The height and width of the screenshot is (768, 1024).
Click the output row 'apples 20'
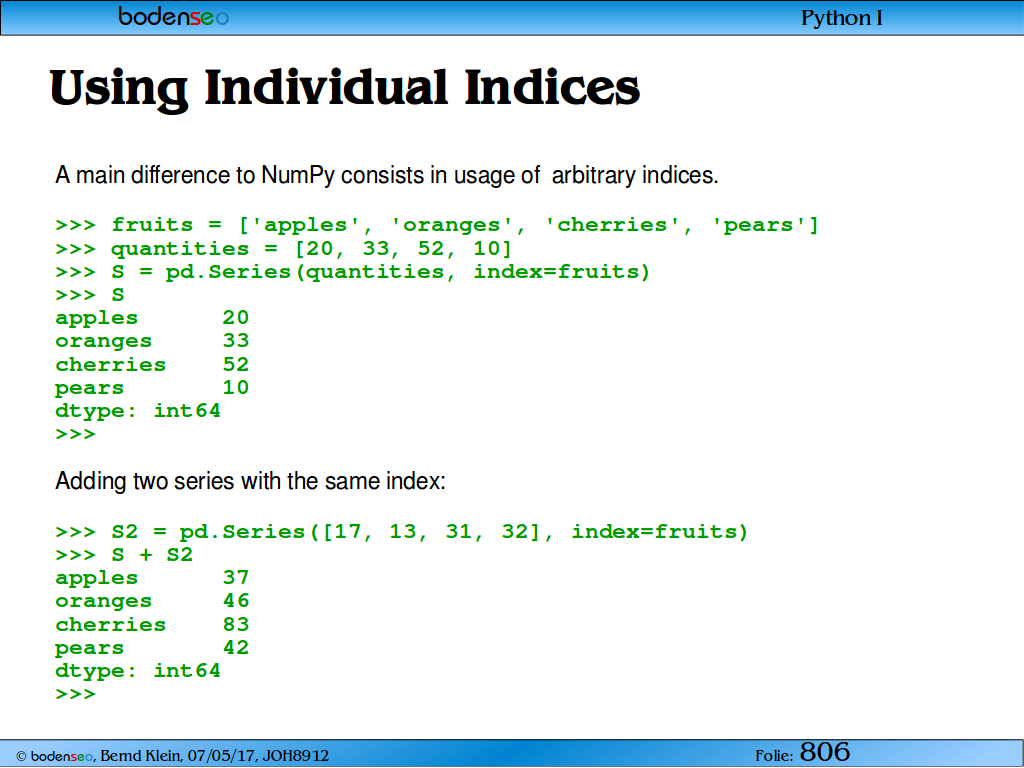[x=152, y=318]
